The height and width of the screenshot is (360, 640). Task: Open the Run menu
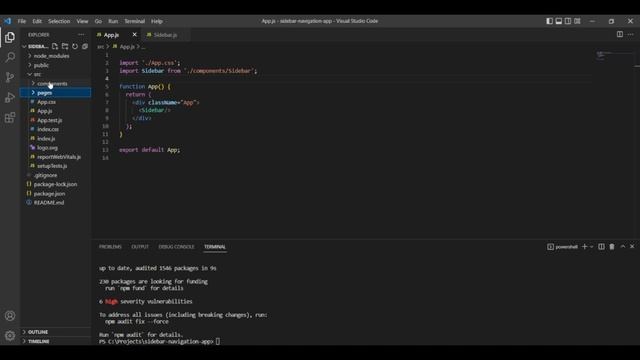point(113,21)
